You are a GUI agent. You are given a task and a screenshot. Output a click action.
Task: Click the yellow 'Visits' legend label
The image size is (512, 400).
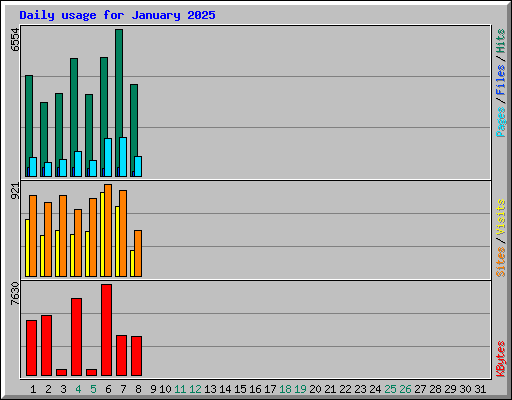[x=500, y=217]
